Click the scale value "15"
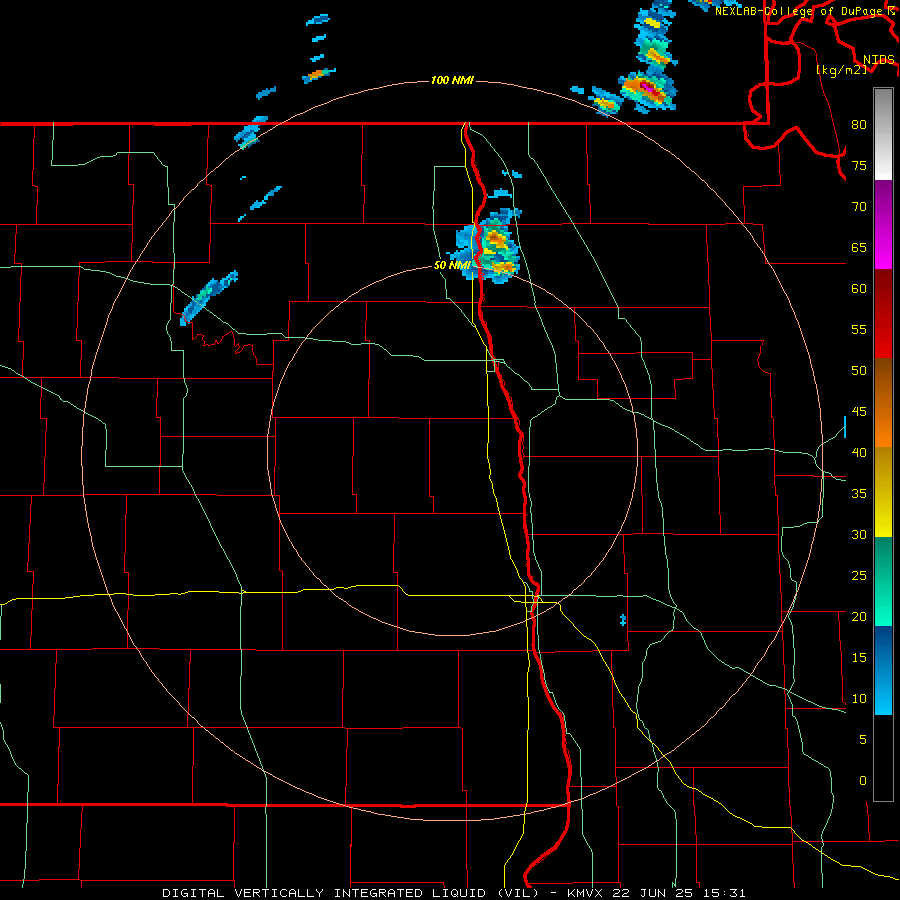 tap(859, 658)
